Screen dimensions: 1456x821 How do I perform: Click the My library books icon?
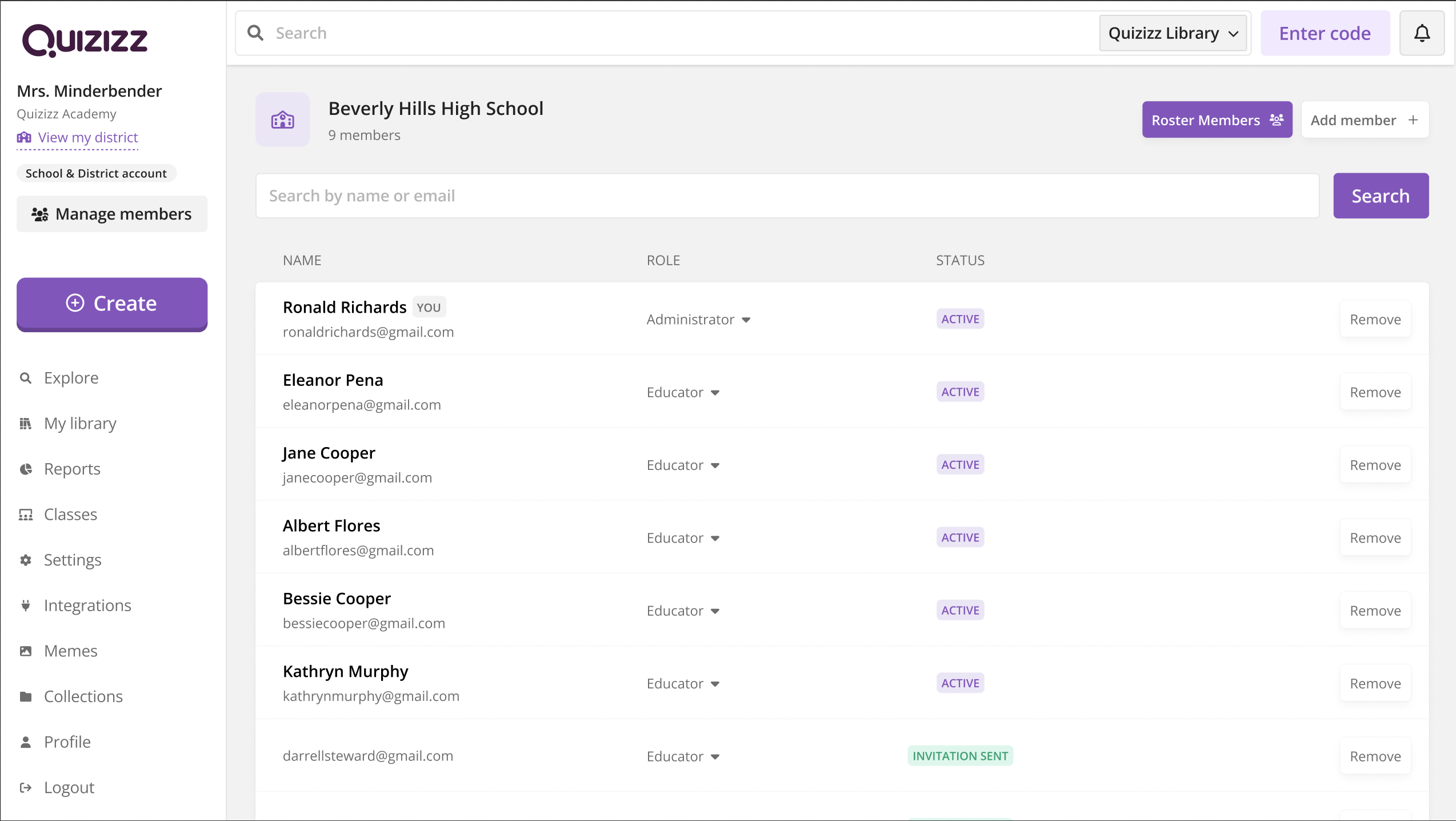pyautogui.click(x=26, y=424)
